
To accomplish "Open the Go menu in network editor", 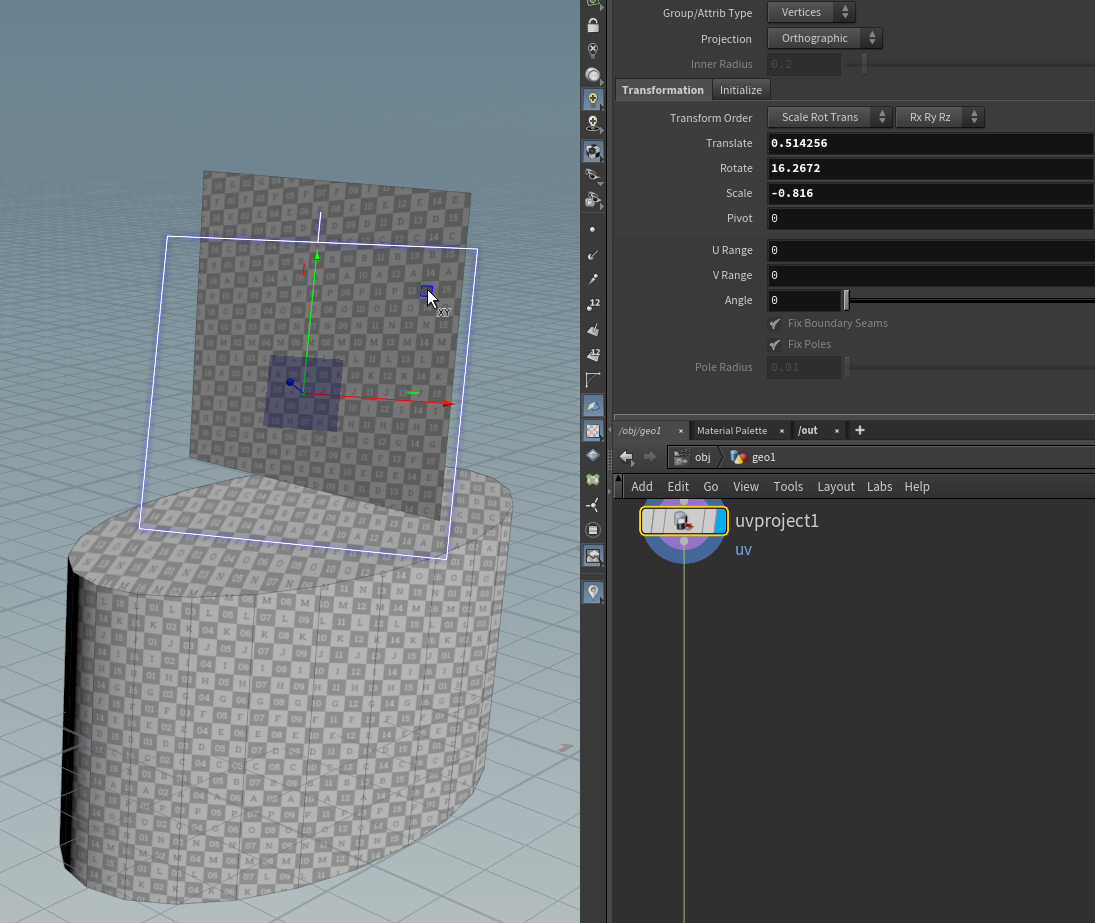I will (711, 487).
